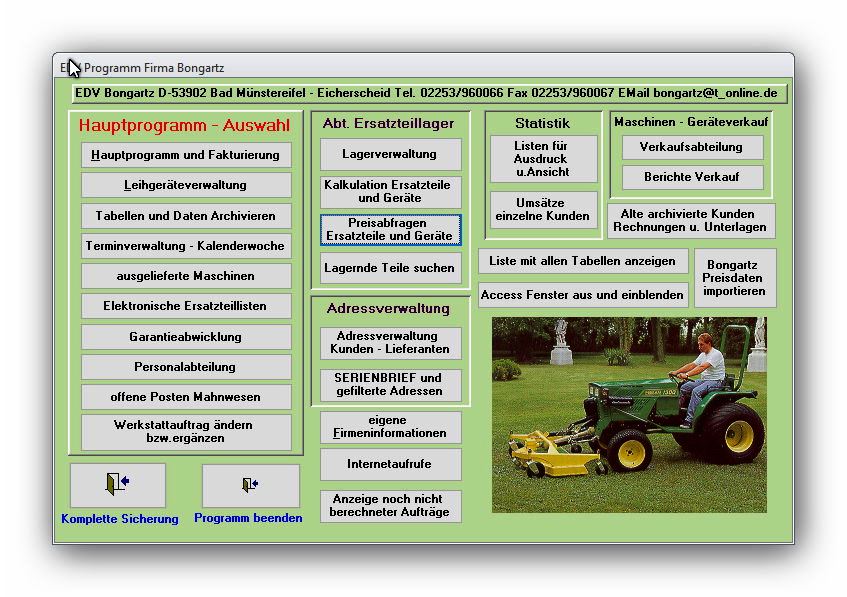Screen dimensions: 847x597
Task: Click Preisabfragen Ersatzteile und Geräte
Action: point(390,229)
